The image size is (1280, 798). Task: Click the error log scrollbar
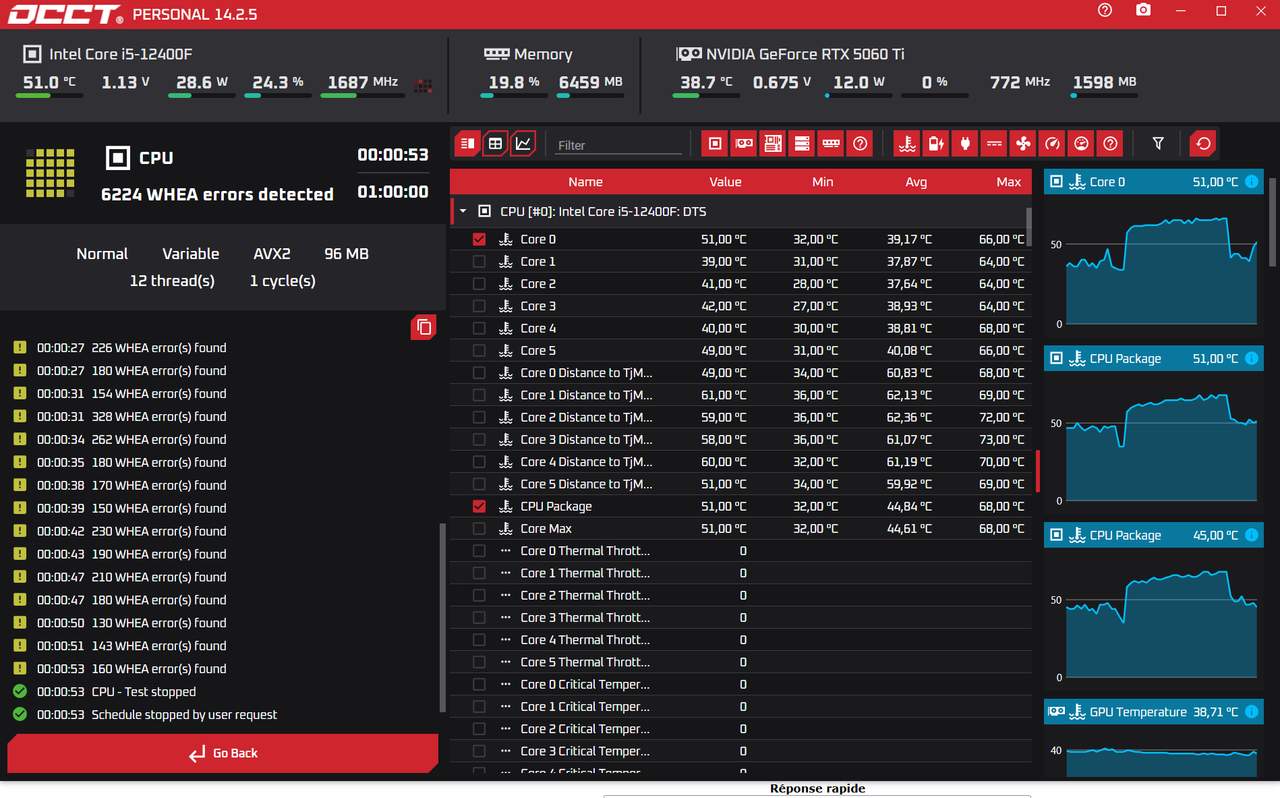(x=443, y=616)
